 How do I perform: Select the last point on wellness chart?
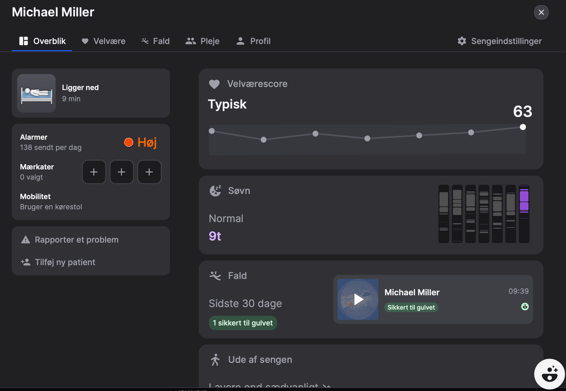tap(523, 127)
